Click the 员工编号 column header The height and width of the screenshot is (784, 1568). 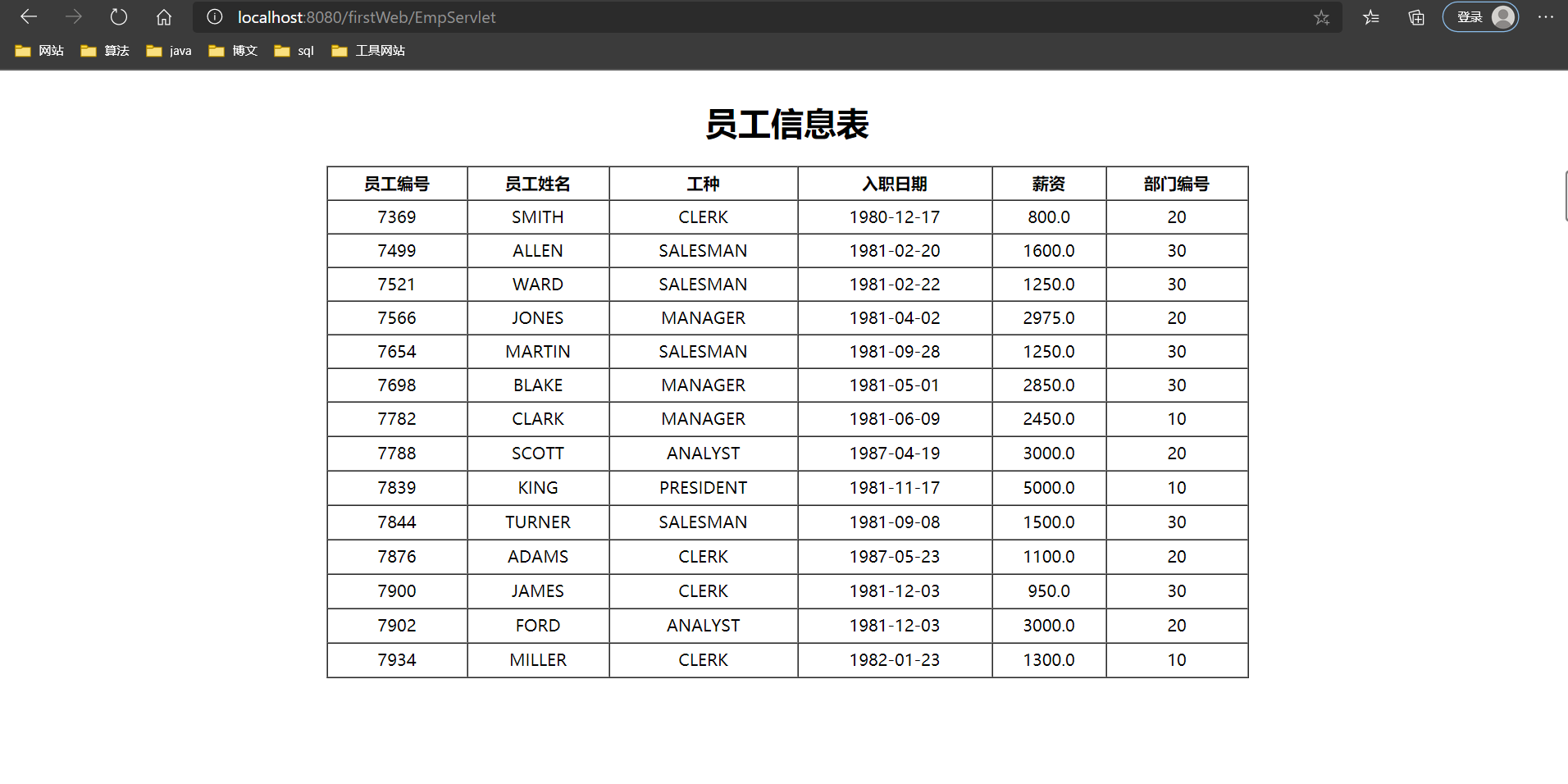point(397,184)
